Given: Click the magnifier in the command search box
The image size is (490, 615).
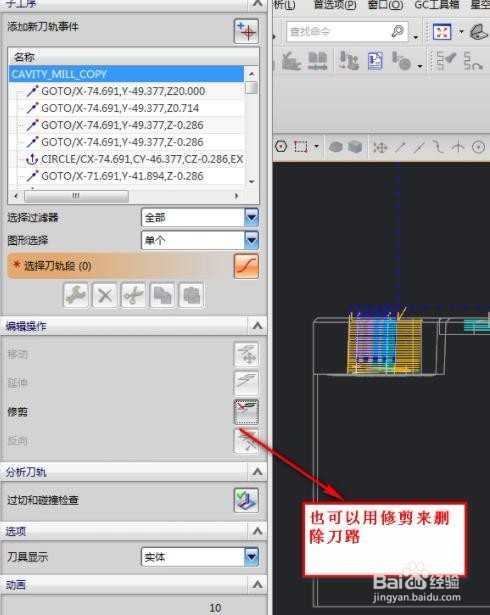Looking at the screenshot, I should tap(397, 31).
